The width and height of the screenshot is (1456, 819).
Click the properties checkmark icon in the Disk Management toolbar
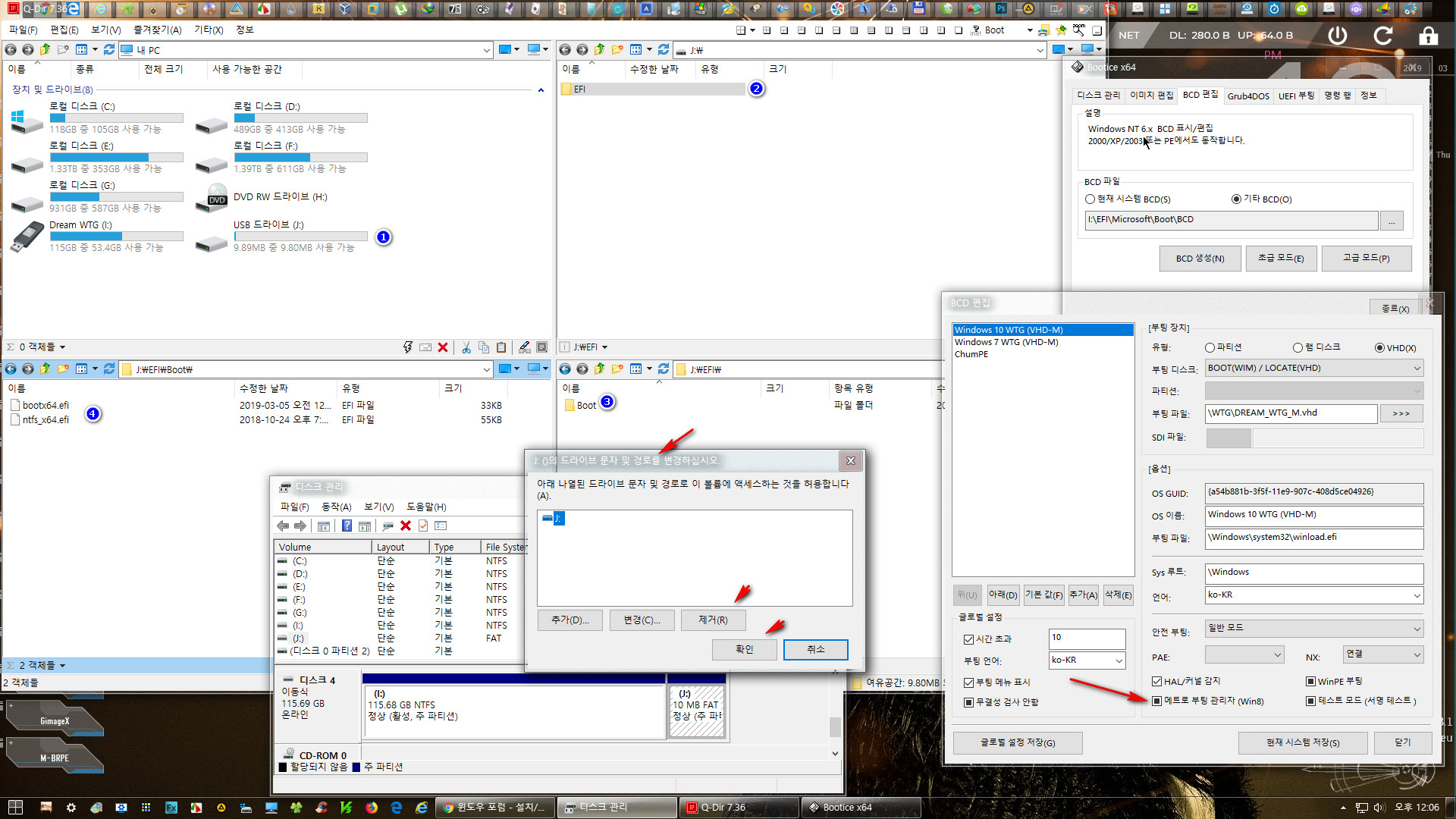tap(423, 526)
